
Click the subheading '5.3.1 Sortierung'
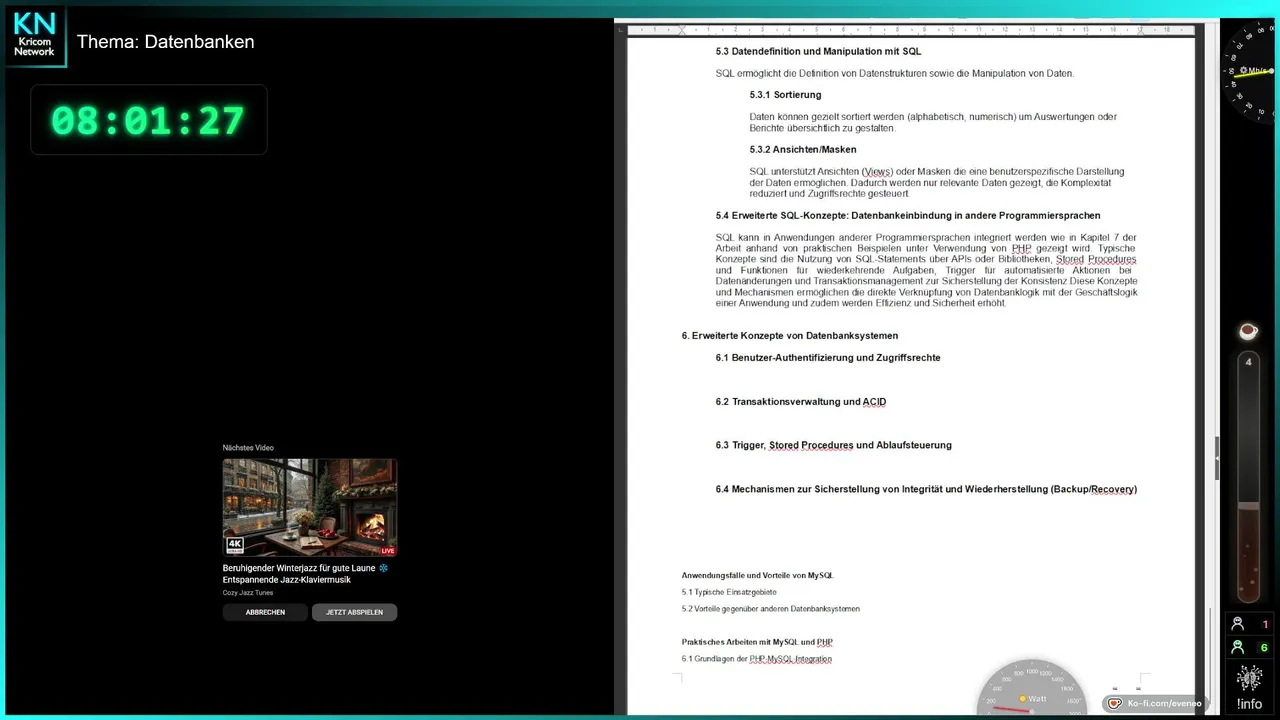coord(785,95)
